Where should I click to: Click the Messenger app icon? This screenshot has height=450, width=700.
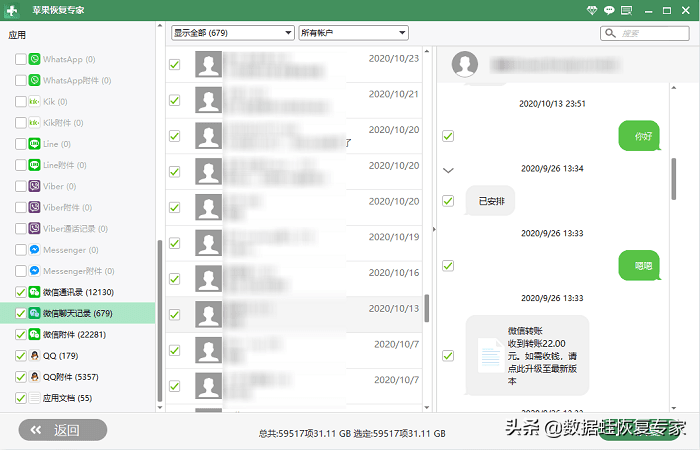coord(34,250)
